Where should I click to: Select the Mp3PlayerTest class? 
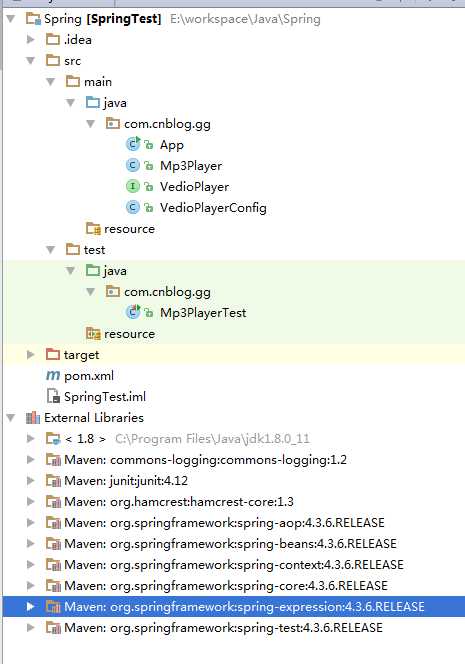[203, 313]
